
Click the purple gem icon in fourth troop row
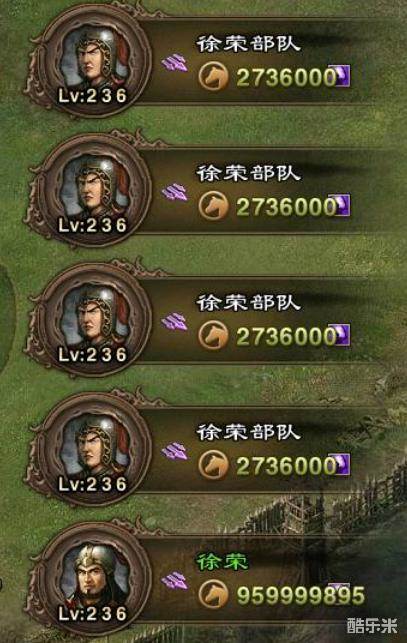[x=342, y=464]
